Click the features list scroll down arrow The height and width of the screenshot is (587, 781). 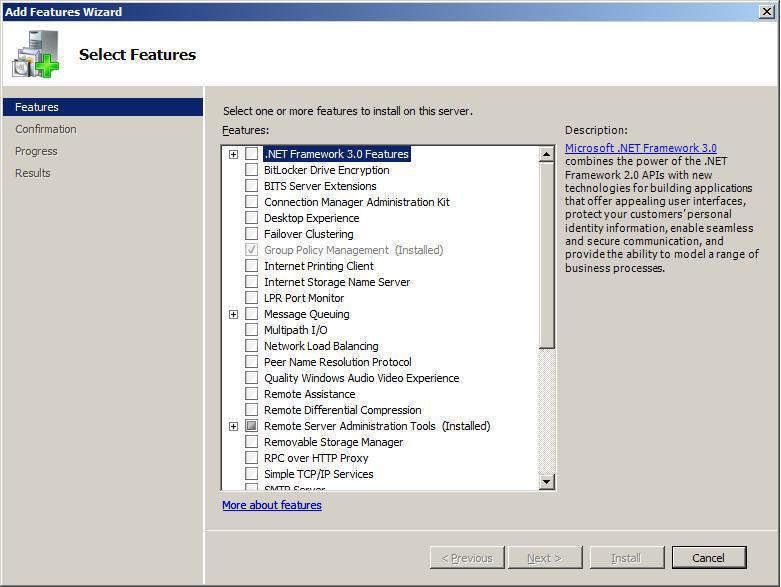(546, 481)
